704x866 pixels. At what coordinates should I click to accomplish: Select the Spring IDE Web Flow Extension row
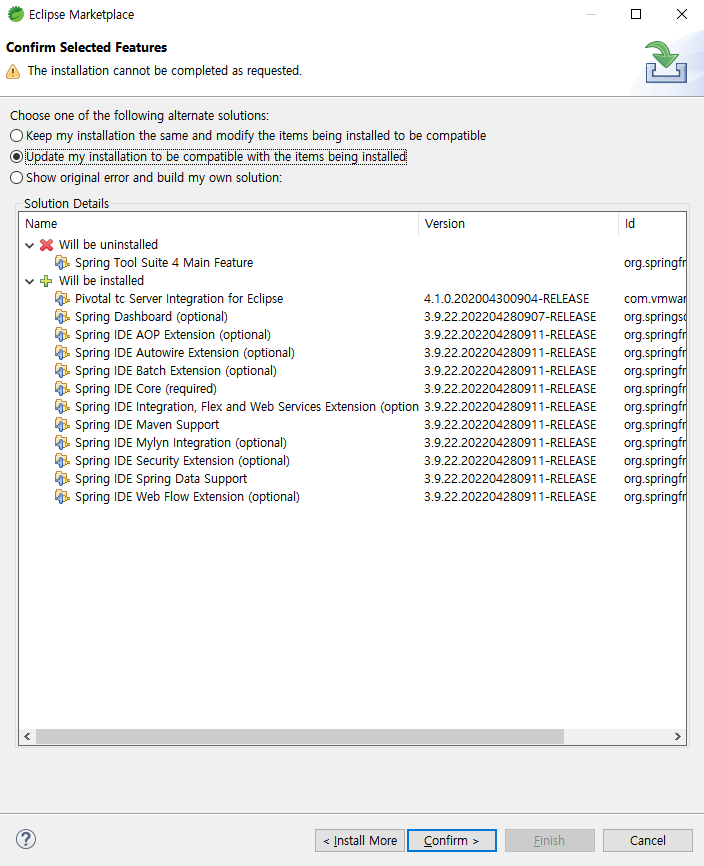coord(352,497)
